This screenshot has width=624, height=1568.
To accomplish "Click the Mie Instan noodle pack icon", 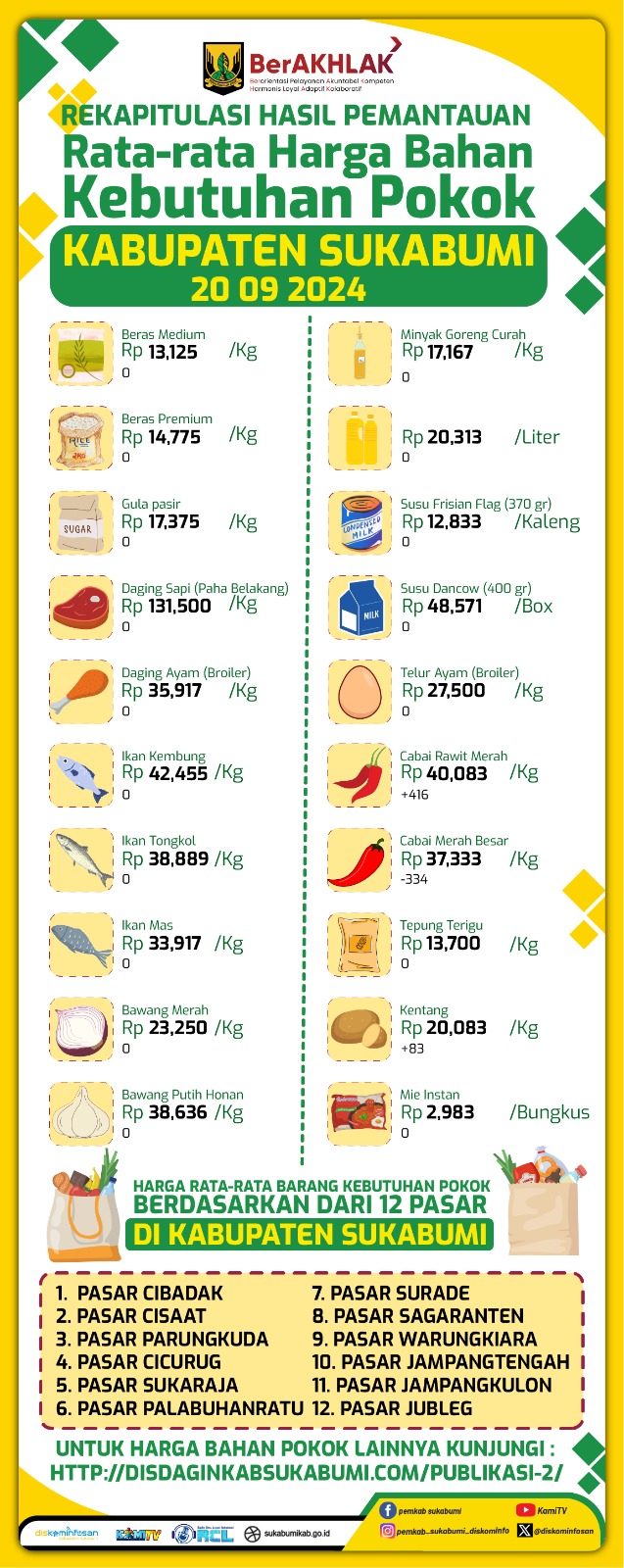I will tap(360, 1114).
